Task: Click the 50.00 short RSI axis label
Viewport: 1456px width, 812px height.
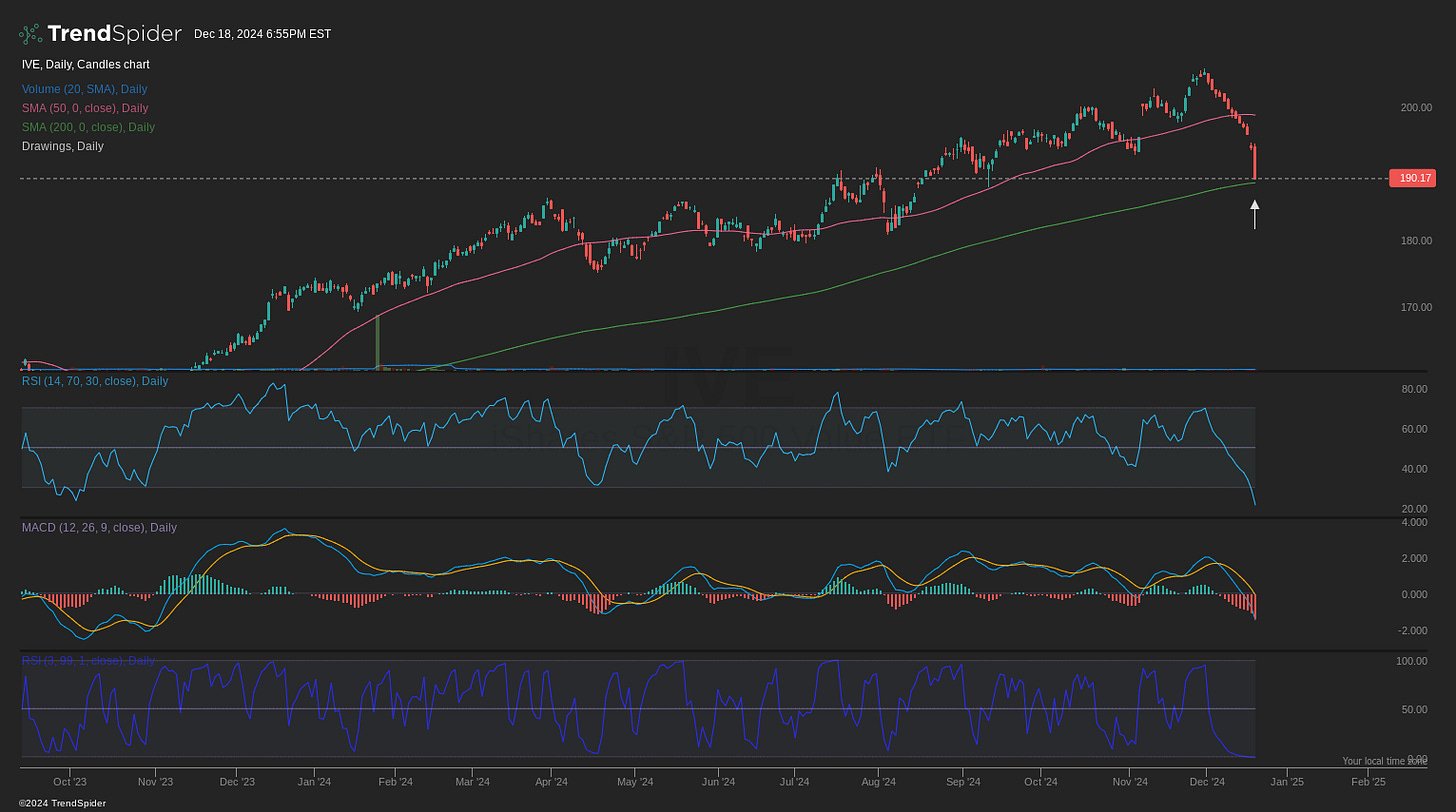Action: coord(1414,709)
